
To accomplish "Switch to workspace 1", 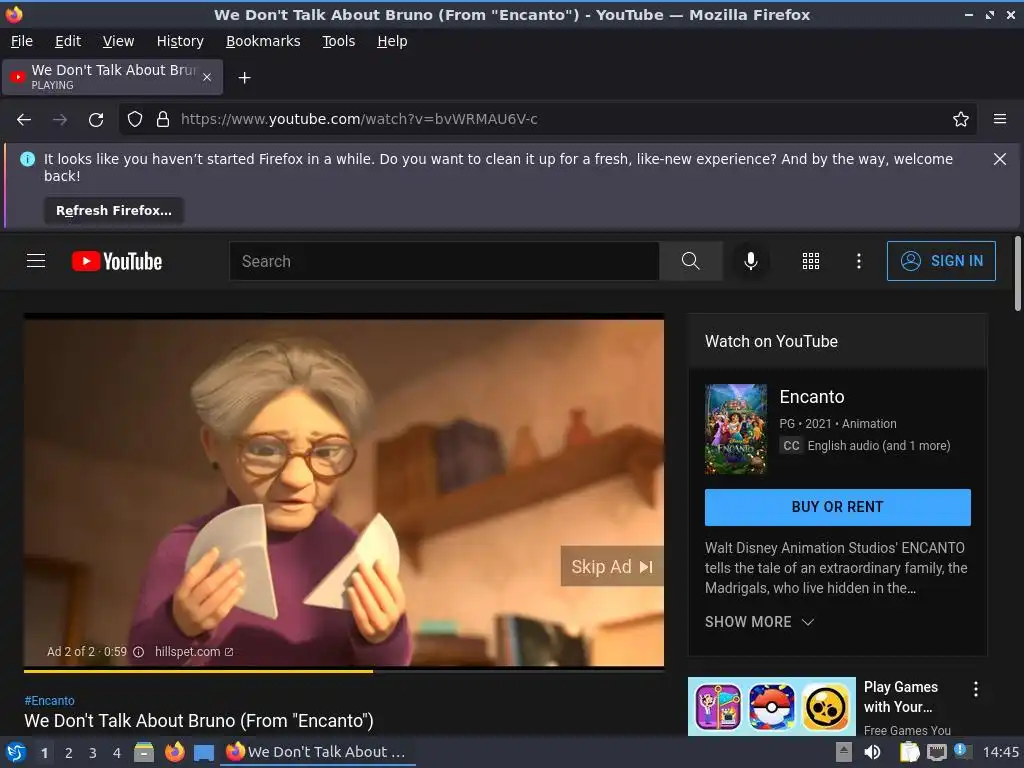I will [x=44, y=753].
